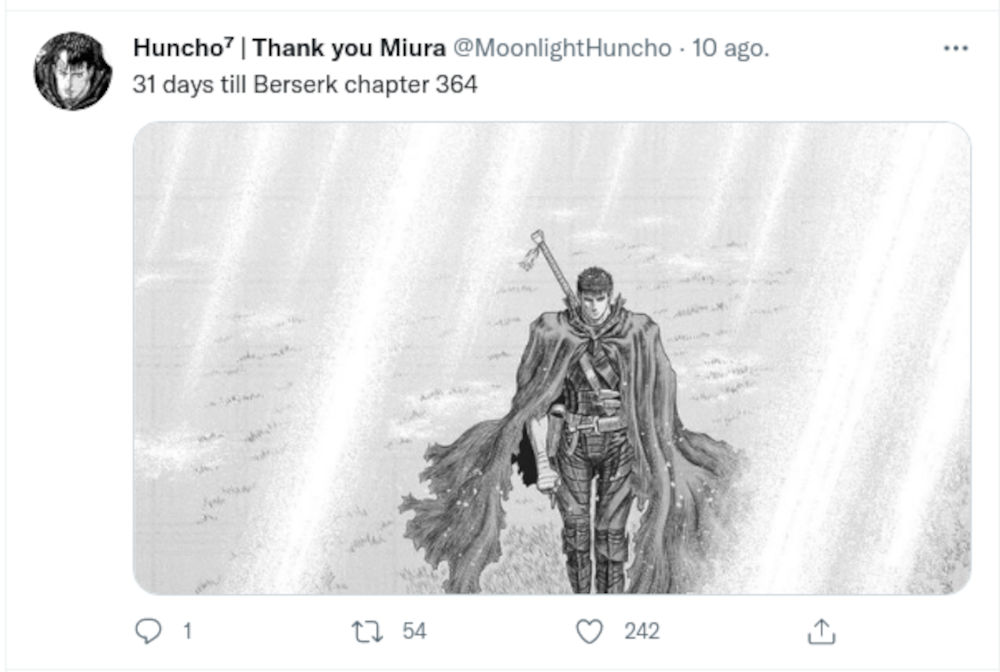Share the tweet via the upload arrow icon
Image resolution: width=1000 pixels, height=672 pixels.
tap(820, 631)
